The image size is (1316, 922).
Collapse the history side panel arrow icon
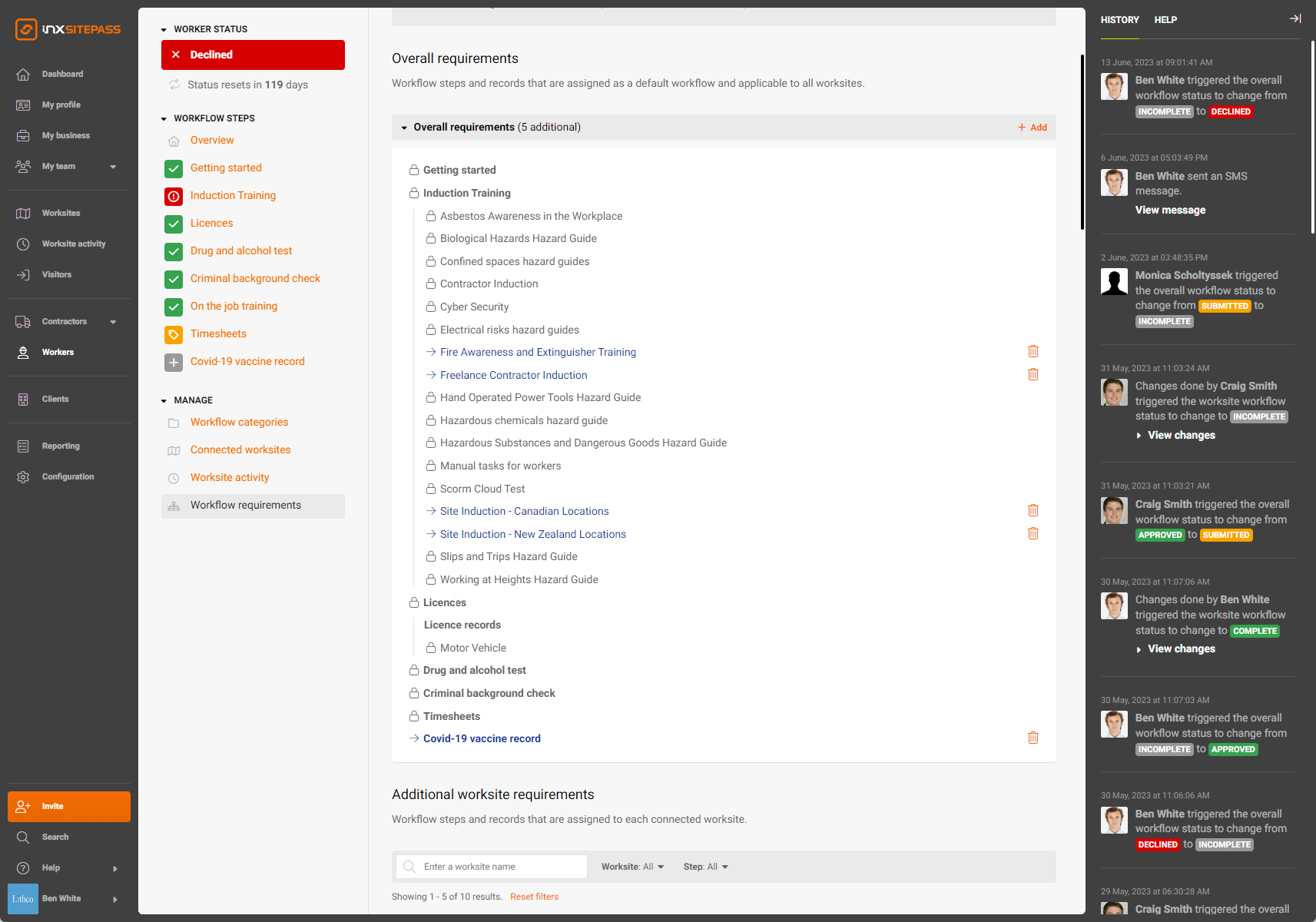pos(1294,19)
